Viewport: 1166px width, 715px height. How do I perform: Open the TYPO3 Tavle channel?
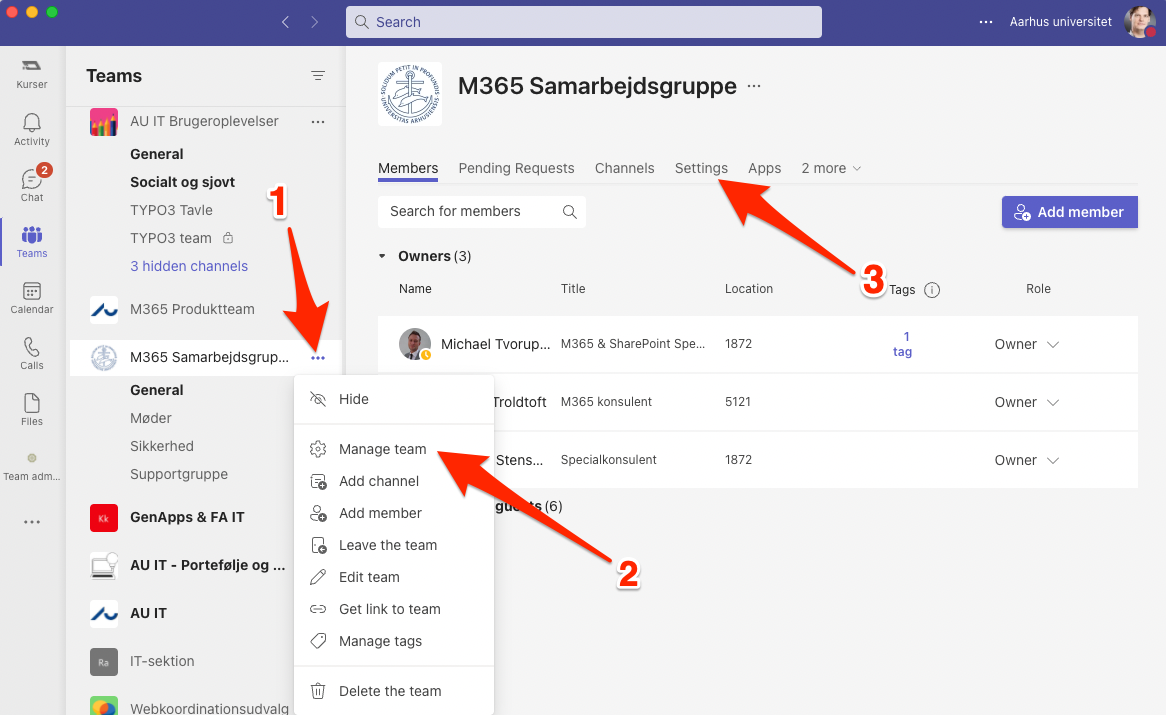pos(171,210)
